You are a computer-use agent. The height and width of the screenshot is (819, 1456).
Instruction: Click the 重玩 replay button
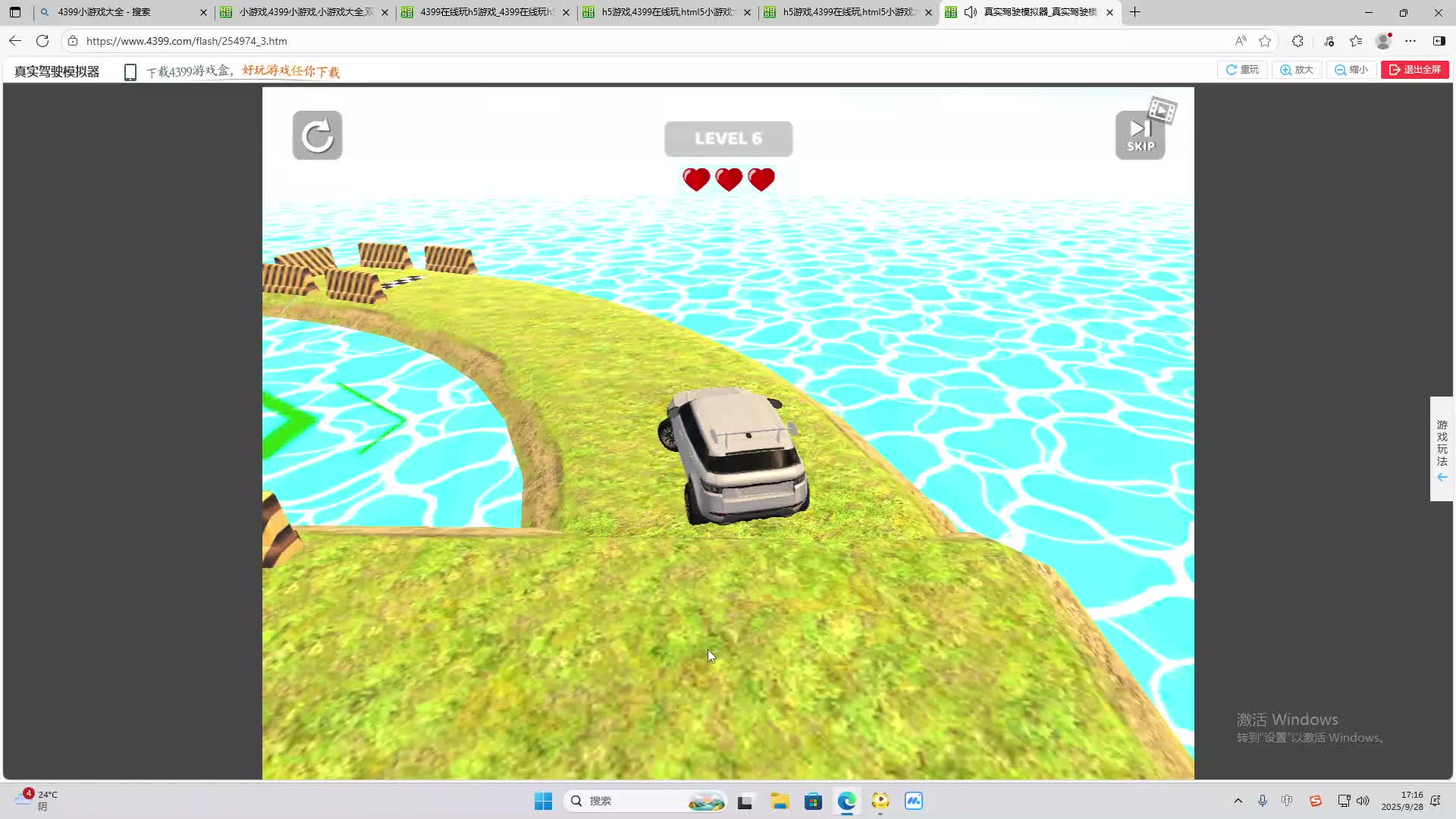[x=1242, y=70]
